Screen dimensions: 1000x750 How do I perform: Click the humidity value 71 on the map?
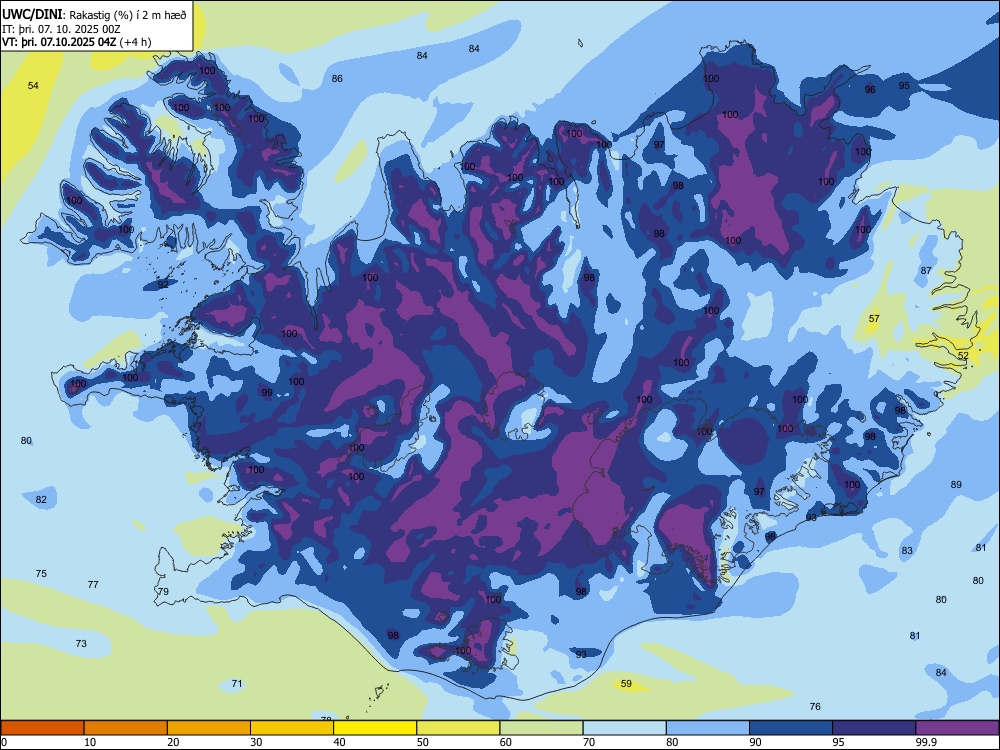point(237,684)
